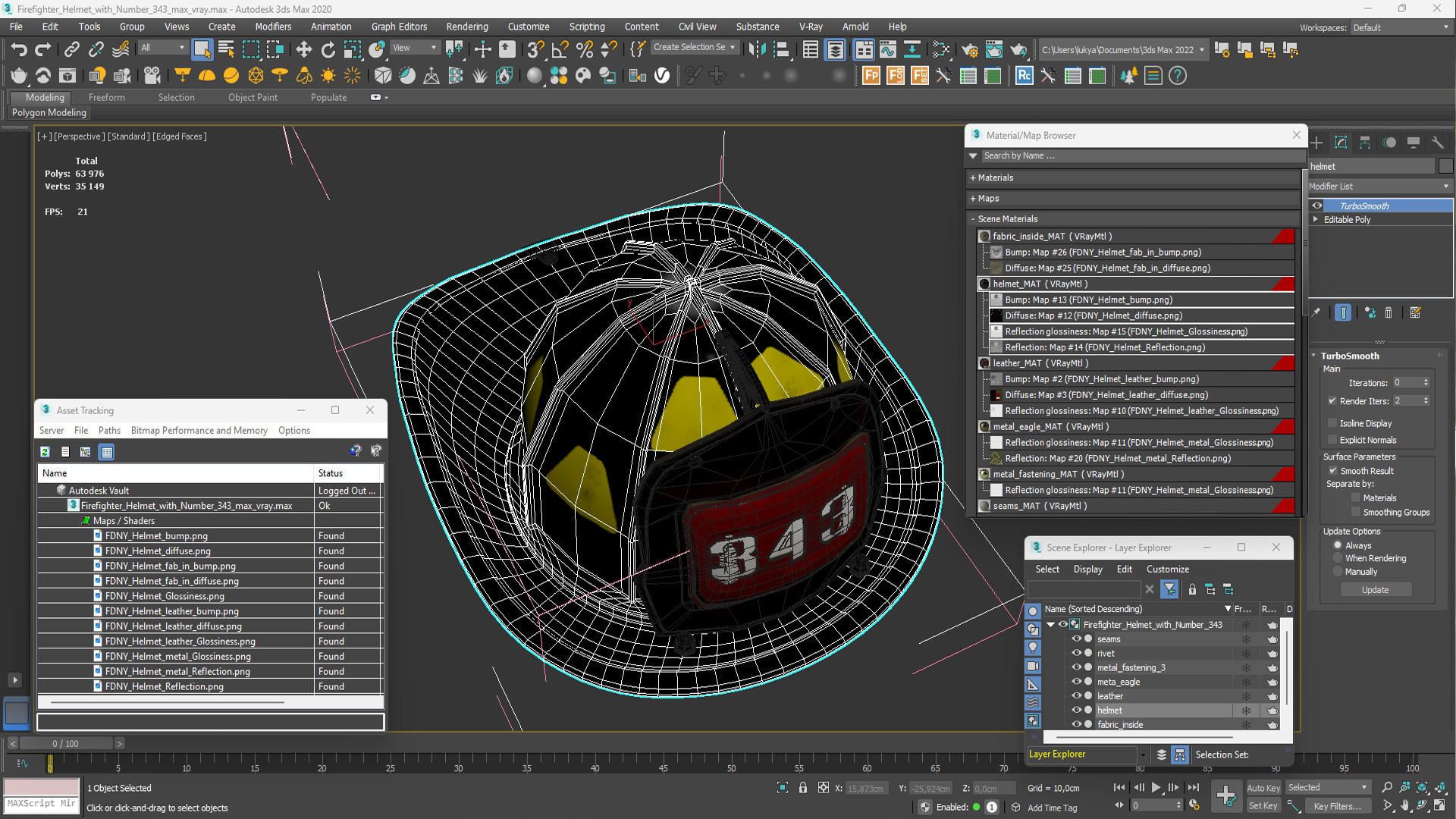Open the Graph Editors menu
The height and width of the screenshot is (819, 1456).
pos(399,27)
